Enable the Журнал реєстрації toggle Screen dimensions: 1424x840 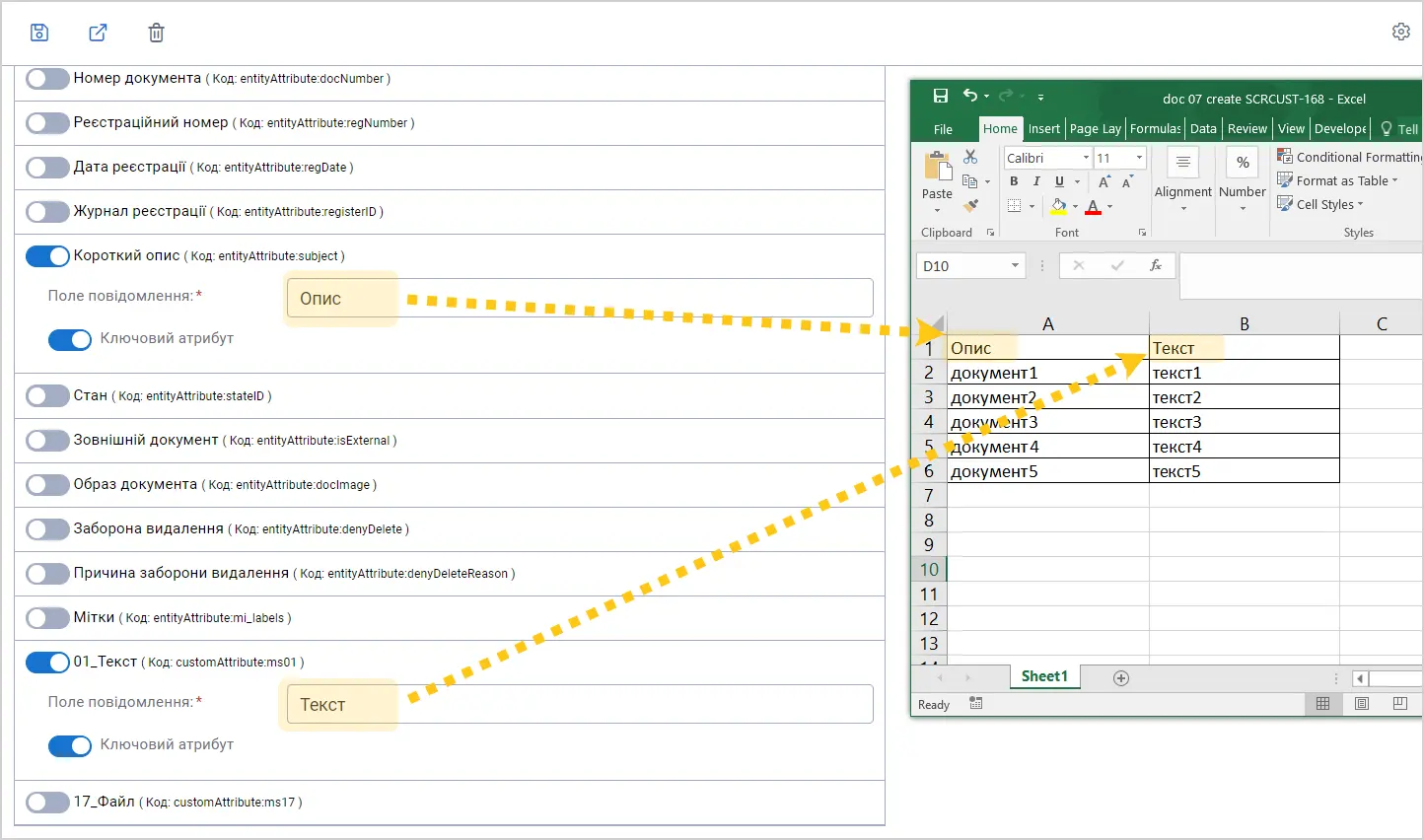tap(47, 212)
